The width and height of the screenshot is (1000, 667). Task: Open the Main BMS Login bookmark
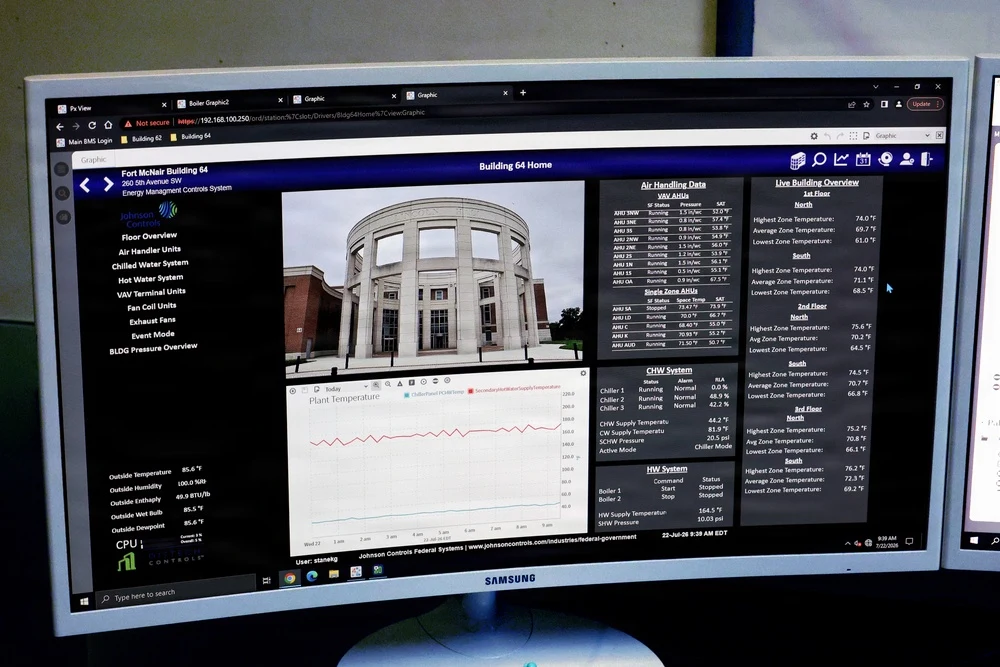(x=84, y=142)
